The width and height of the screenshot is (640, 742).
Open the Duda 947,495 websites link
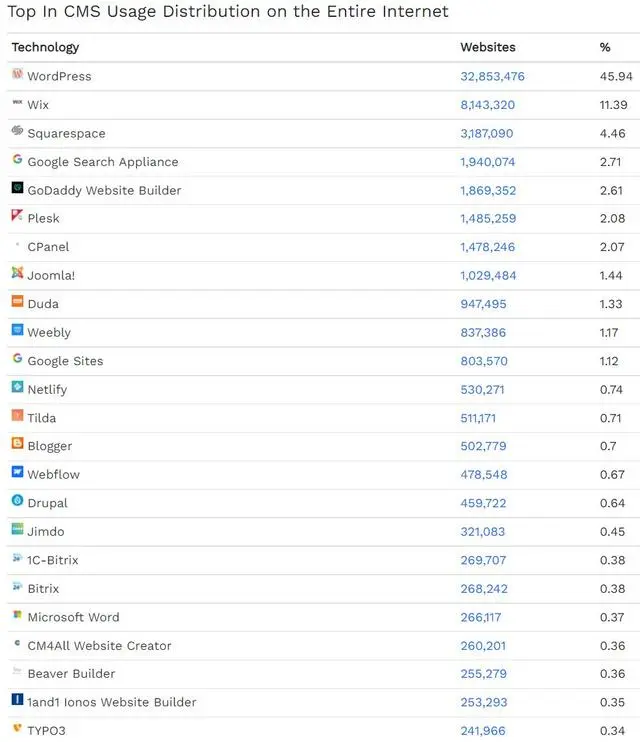tap(483, 304)
